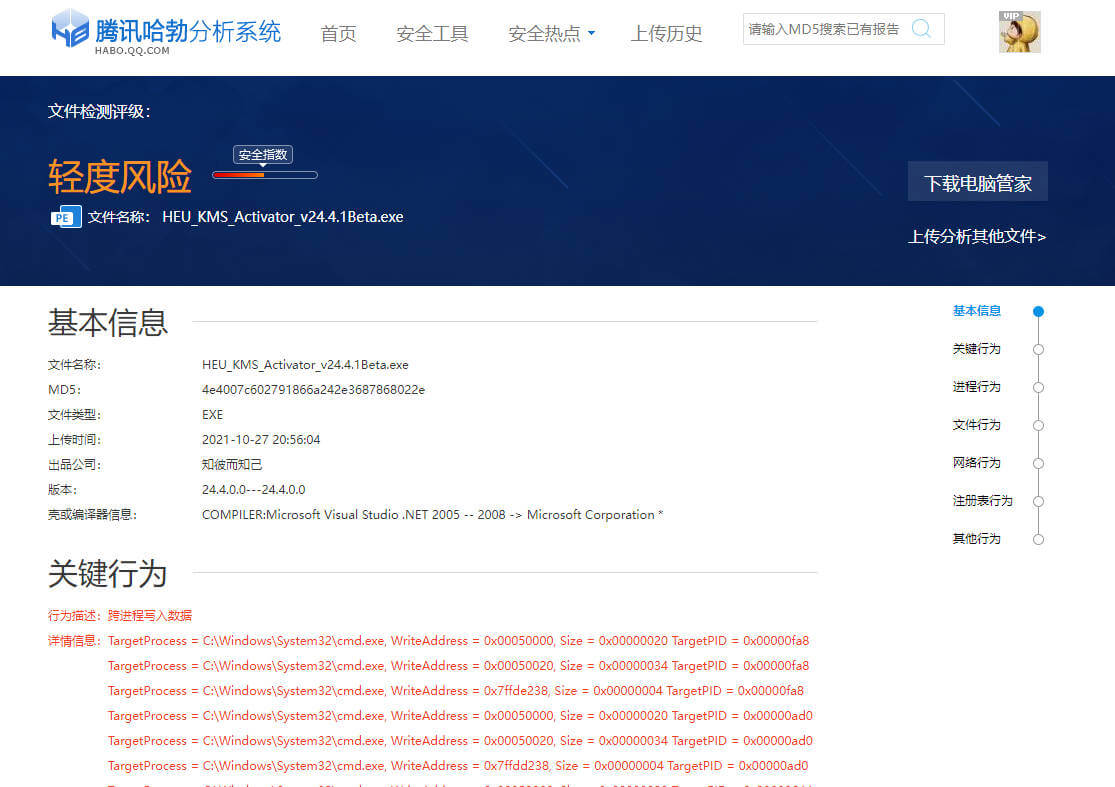The image size is (1115, 787).
Task: Select the 注册表行为 timeline dot
Action: coord(1038,501)
